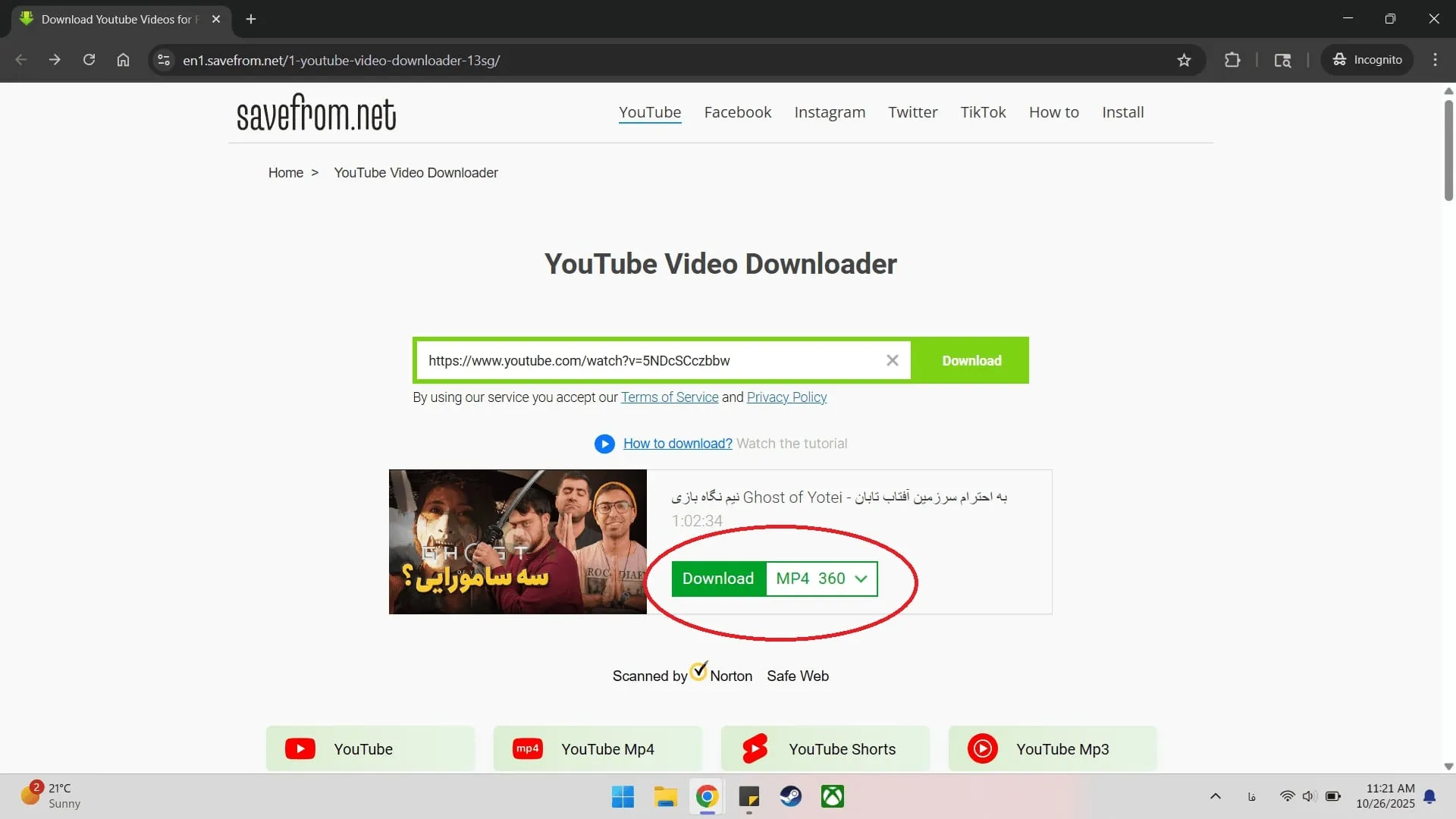Click the YouTube Mp3 shortcut button

1052,749
